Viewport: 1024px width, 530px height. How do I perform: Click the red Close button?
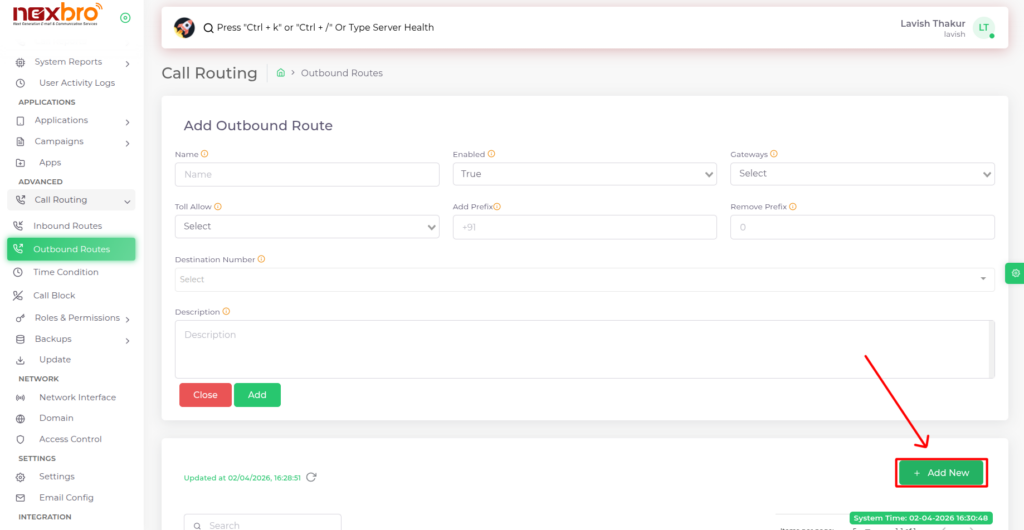[x=205, y=395]
